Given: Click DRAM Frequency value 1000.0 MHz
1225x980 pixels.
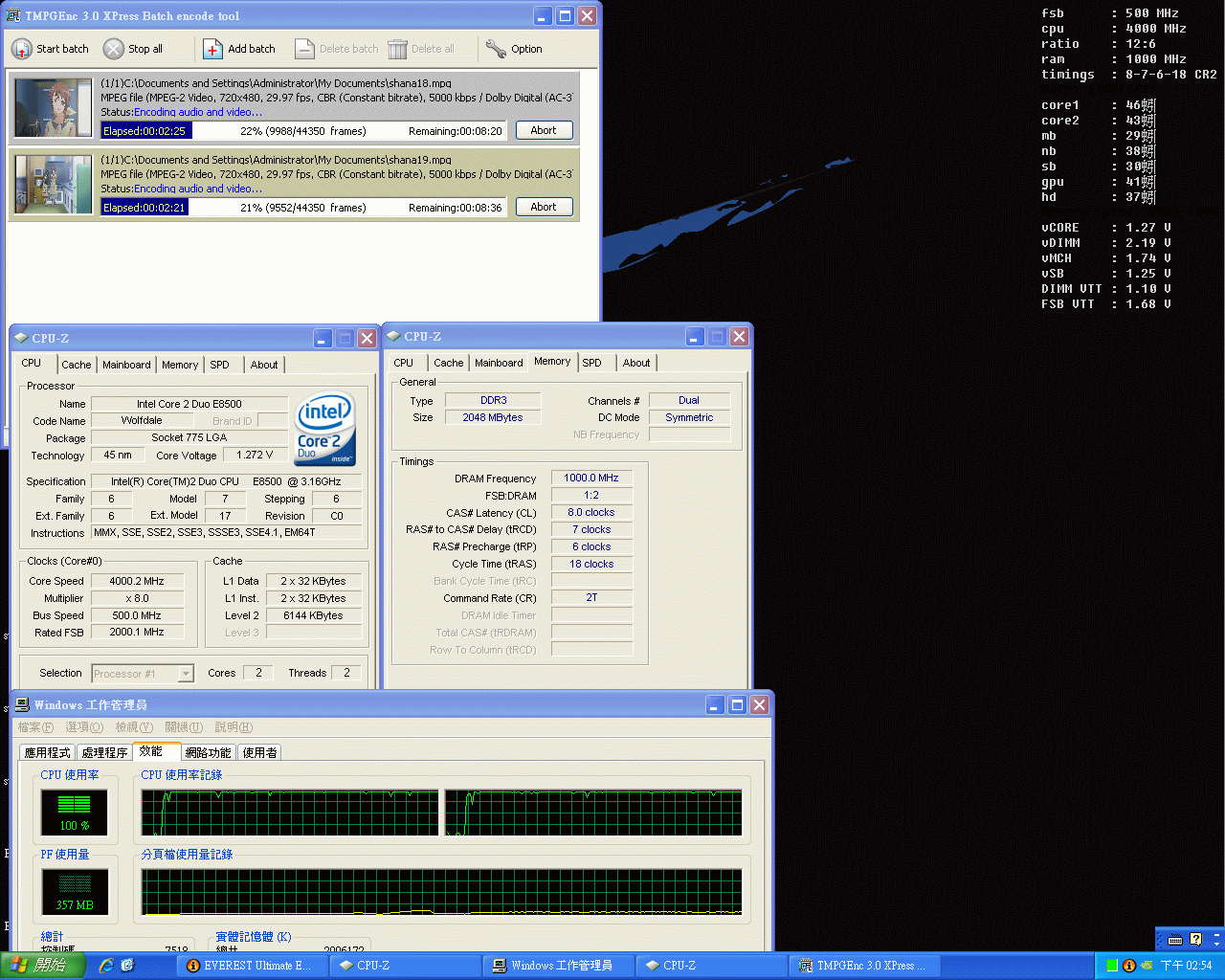Looking at the screenshot, I should point(591,478).
